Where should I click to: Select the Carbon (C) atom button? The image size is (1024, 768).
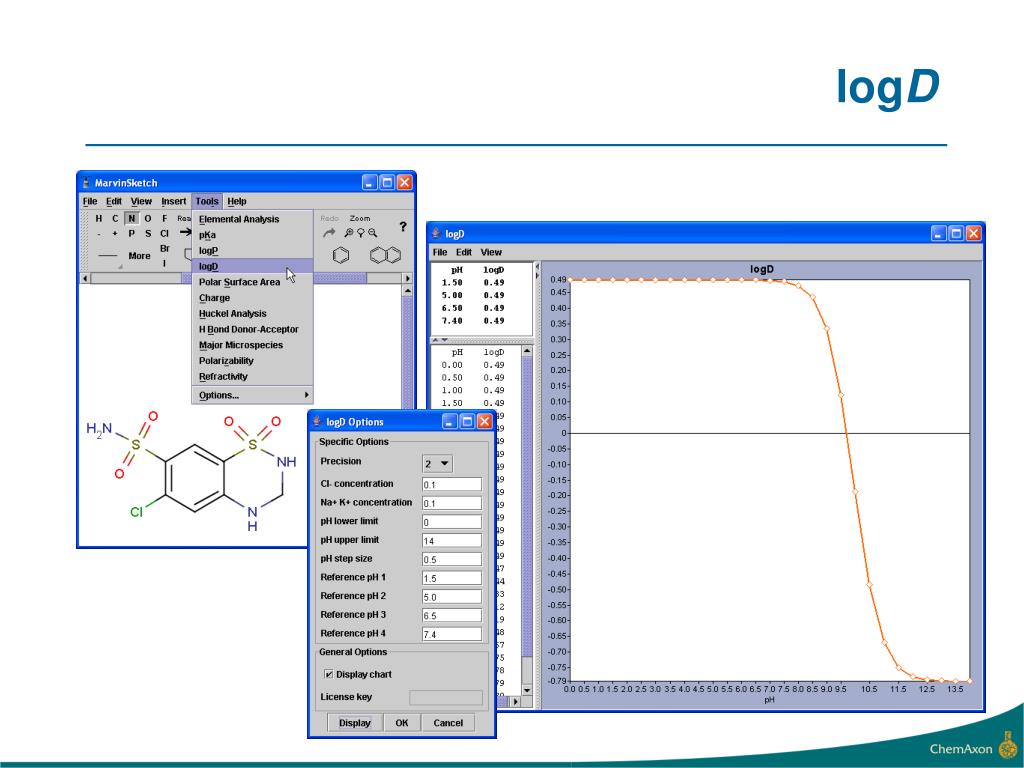115,219
